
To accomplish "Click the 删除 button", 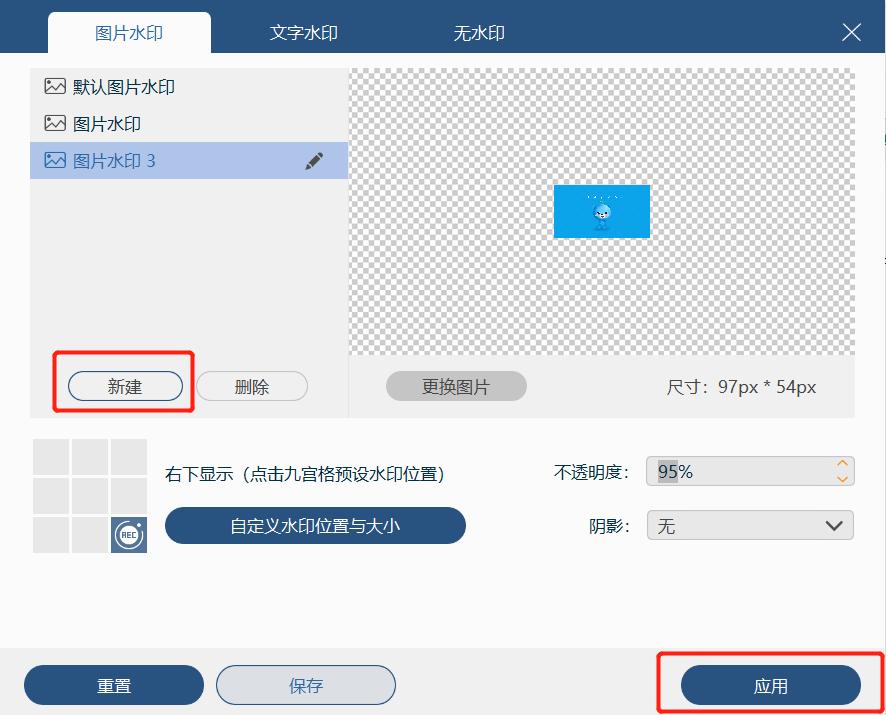I will pyautogui.click(x=251, y=386).
